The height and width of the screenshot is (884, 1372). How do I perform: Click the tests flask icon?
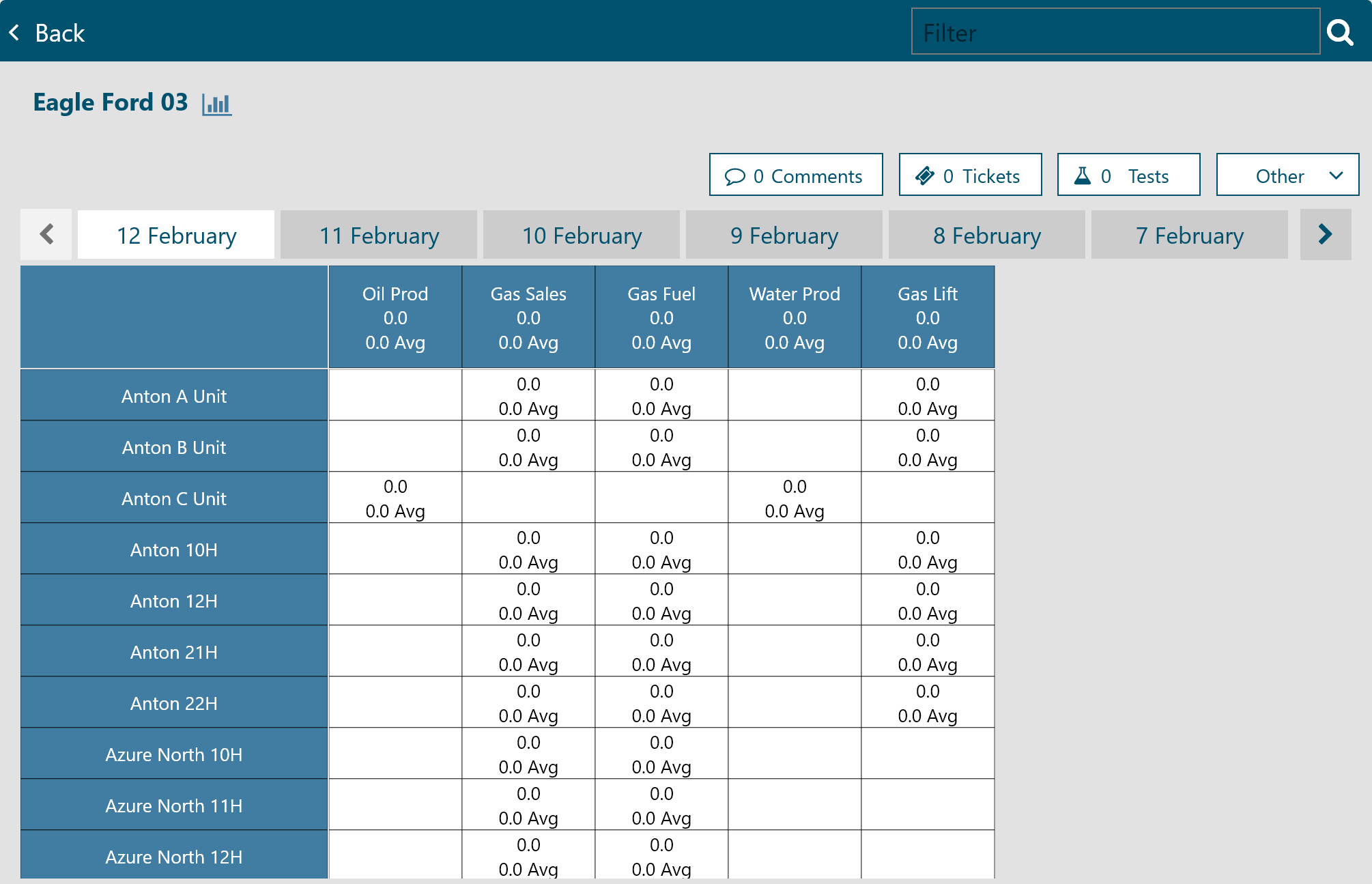[x=1083, y=176]
